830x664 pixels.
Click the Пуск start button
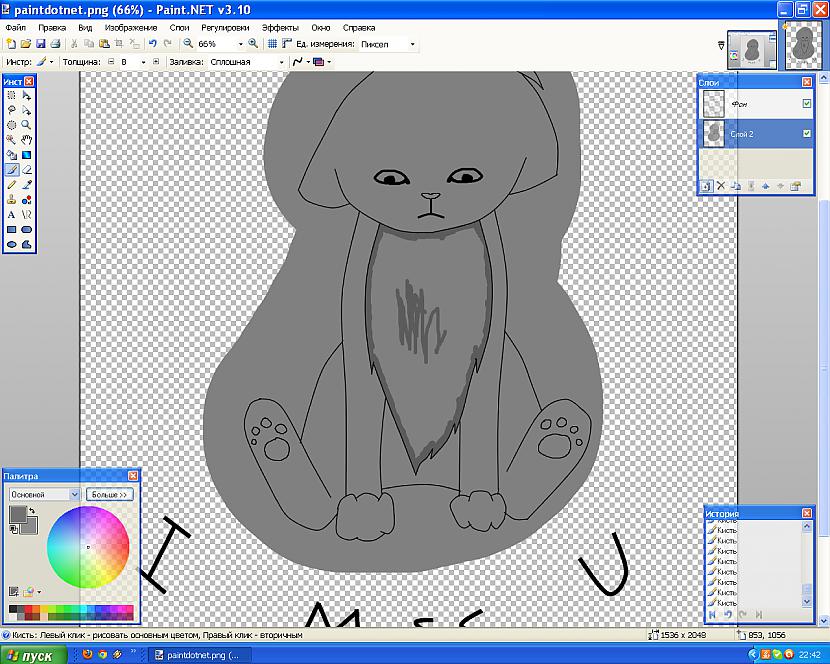(x=33, y=655)
